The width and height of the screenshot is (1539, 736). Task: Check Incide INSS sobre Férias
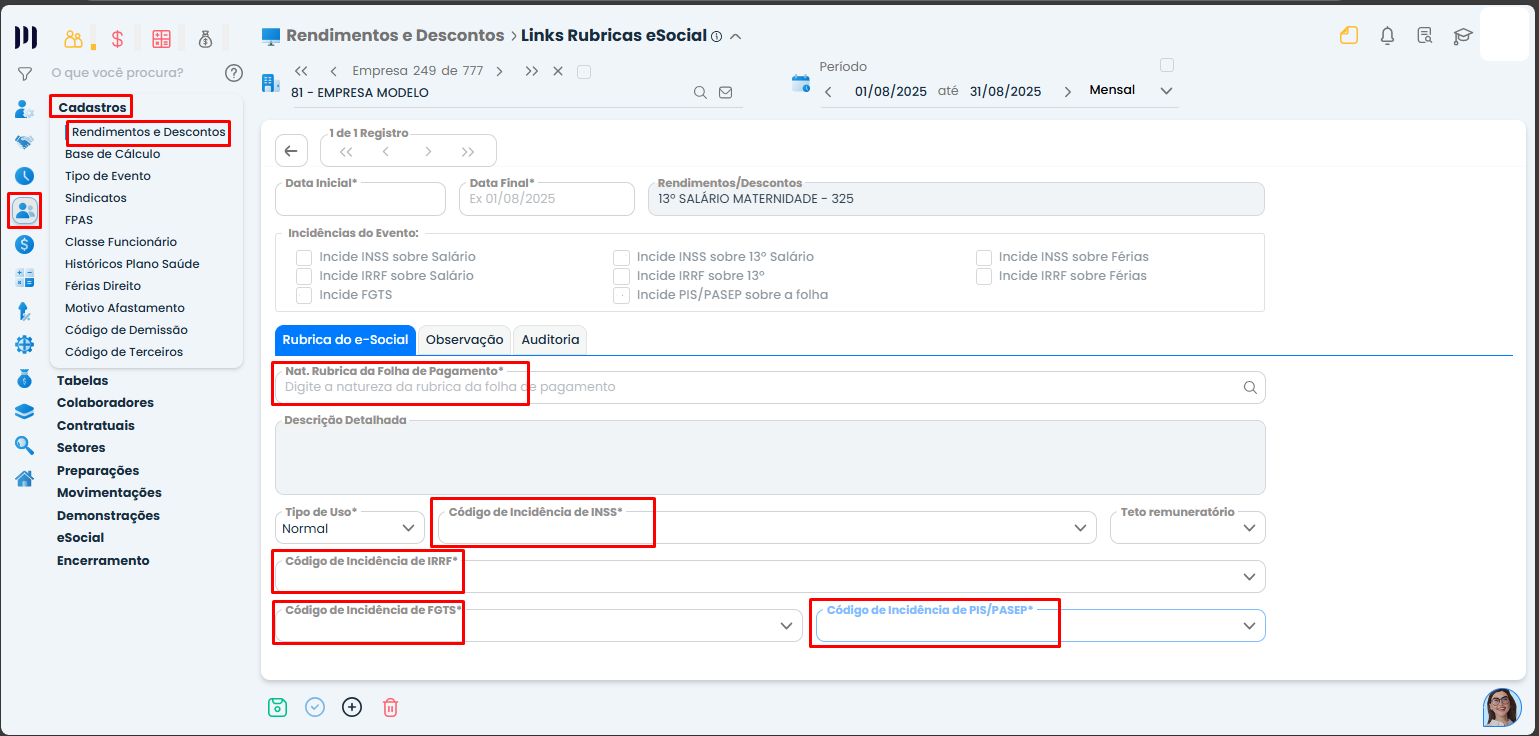[984, 257]
